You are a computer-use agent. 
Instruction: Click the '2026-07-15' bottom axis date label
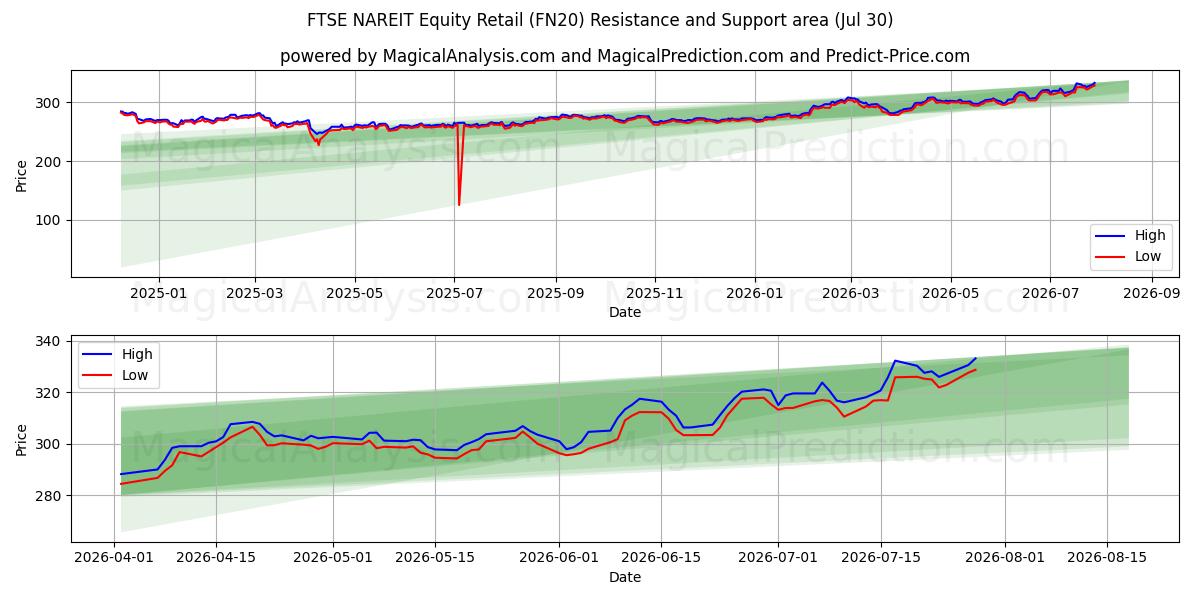(x=882, y=558)
